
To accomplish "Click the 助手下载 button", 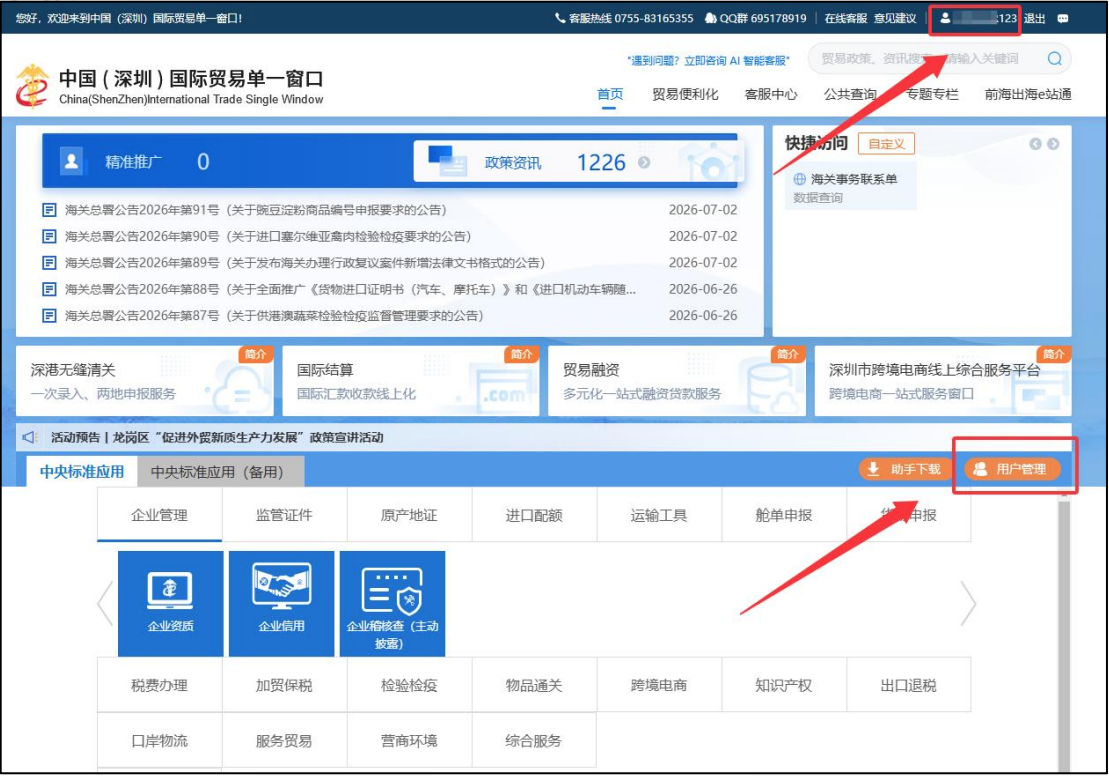I will tap(905, 469).
